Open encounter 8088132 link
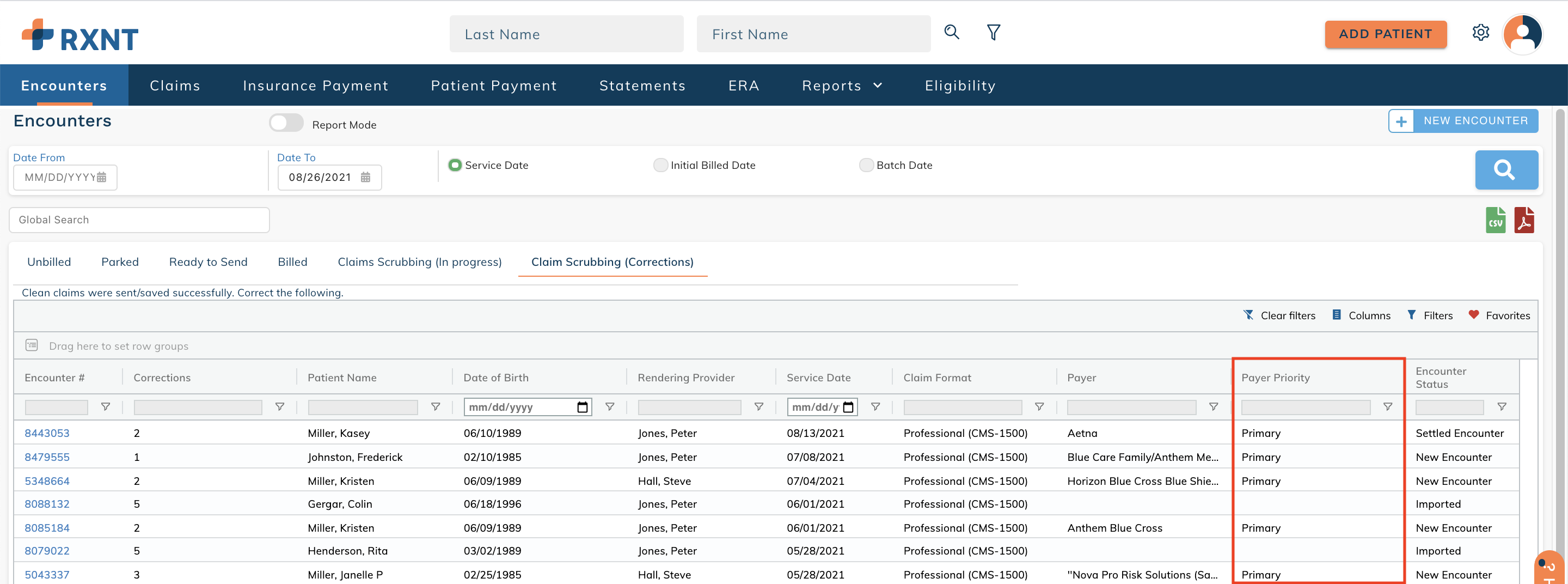Image resolution: width=1568 pixels, height=584 pixels. pos(47,503)
